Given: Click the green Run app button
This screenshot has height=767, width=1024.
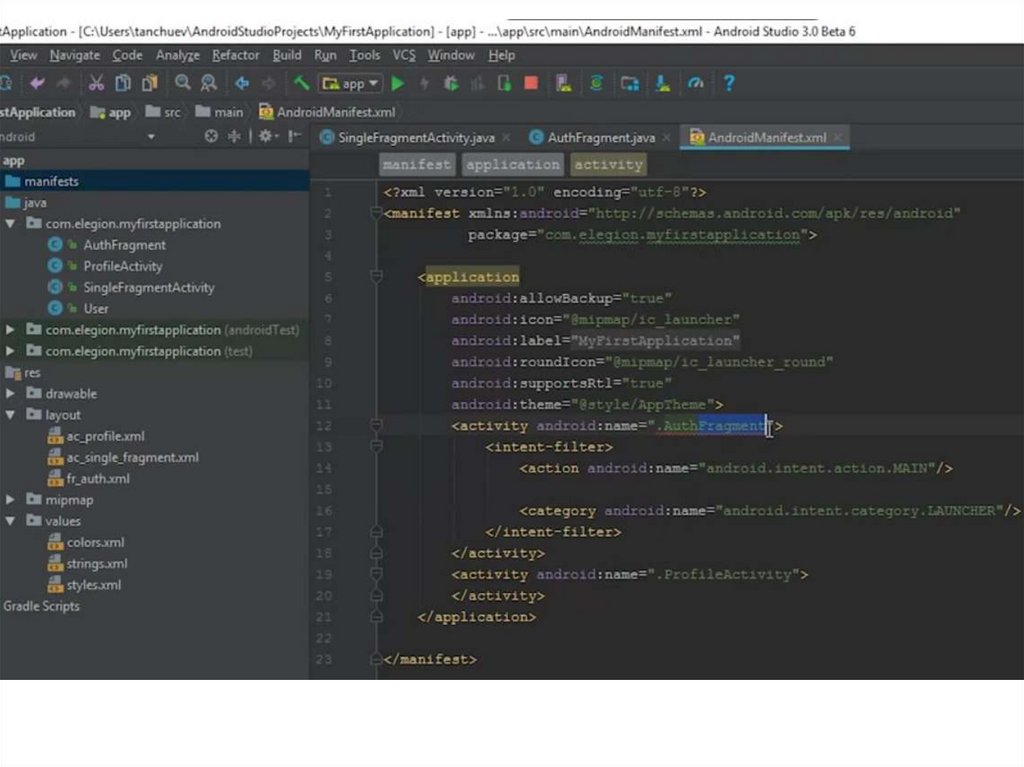Looking at the screenshot, I should pyautogui.click(x=398, y=84).
